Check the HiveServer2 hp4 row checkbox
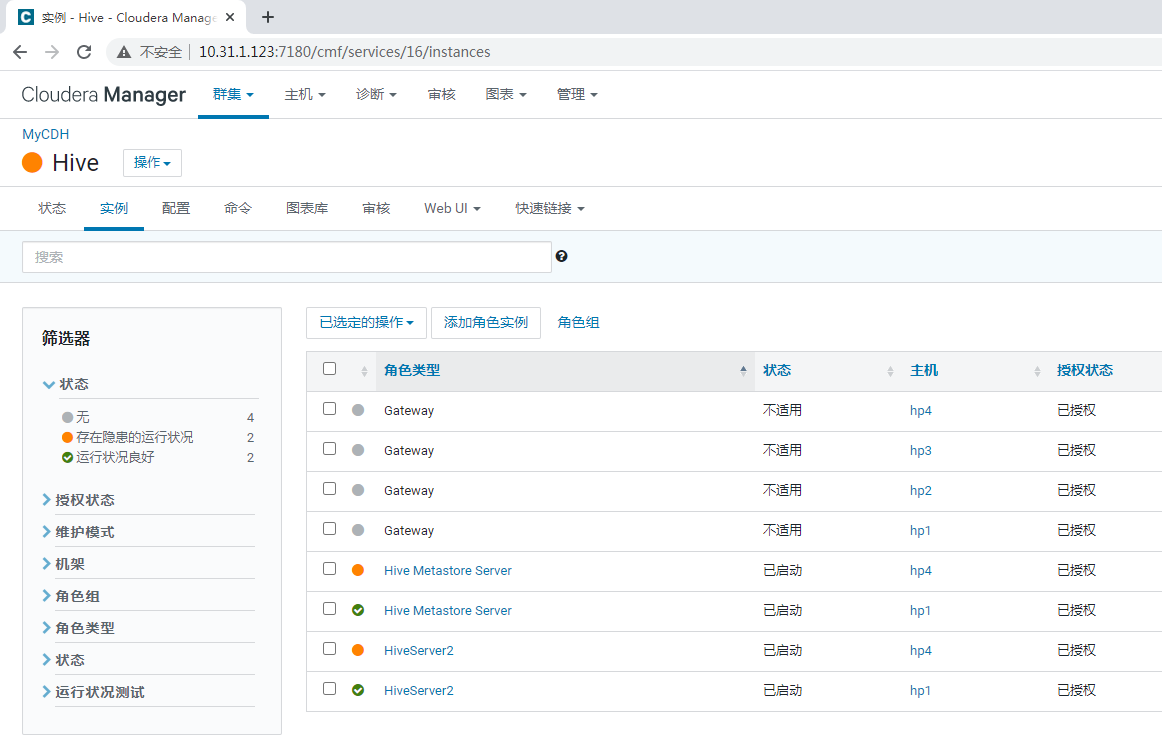This screenshot has height=738, width=1162. pos(330,648)
